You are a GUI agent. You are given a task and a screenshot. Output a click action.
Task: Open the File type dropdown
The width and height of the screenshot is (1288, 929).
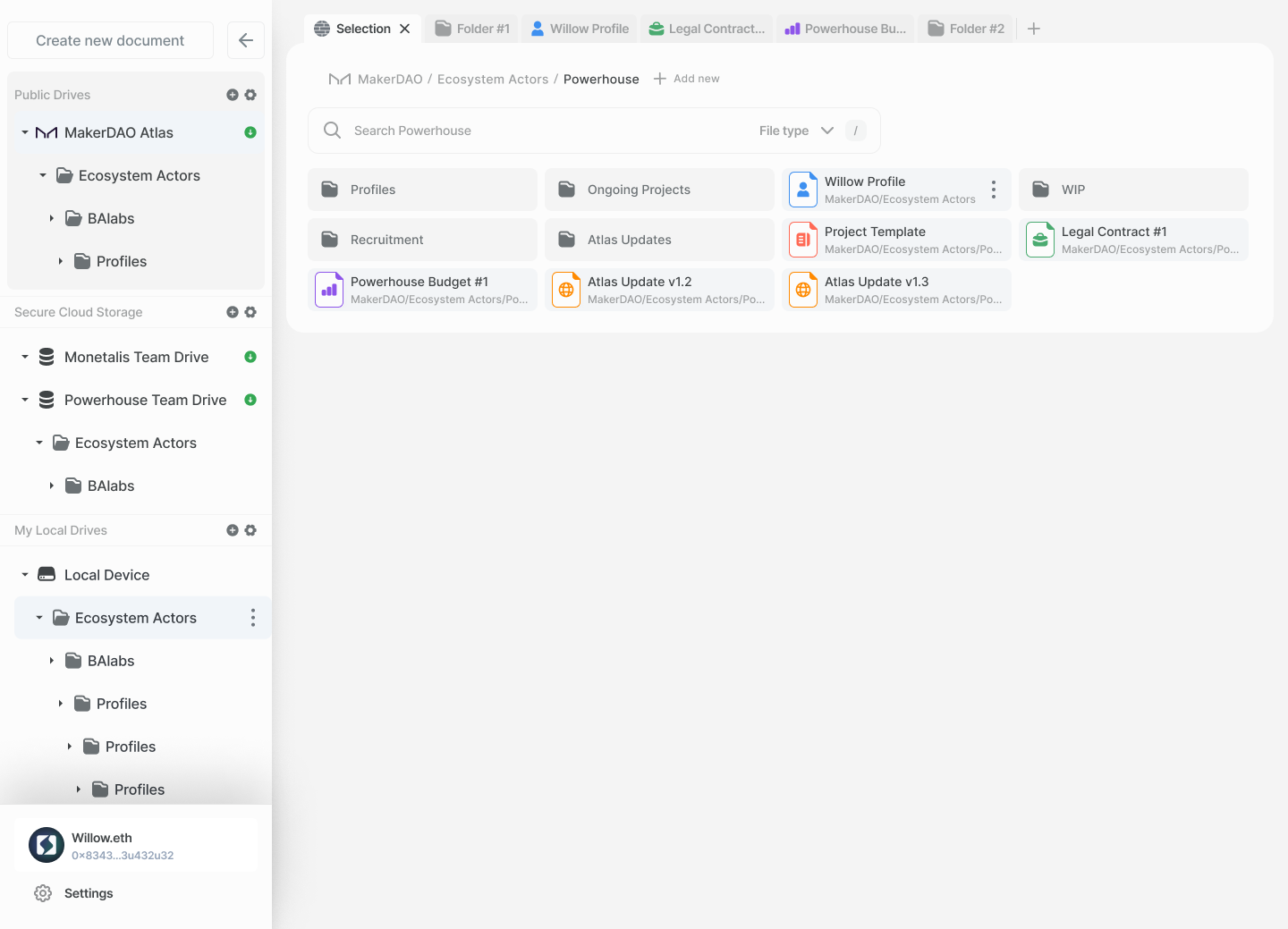coord(795,131)
